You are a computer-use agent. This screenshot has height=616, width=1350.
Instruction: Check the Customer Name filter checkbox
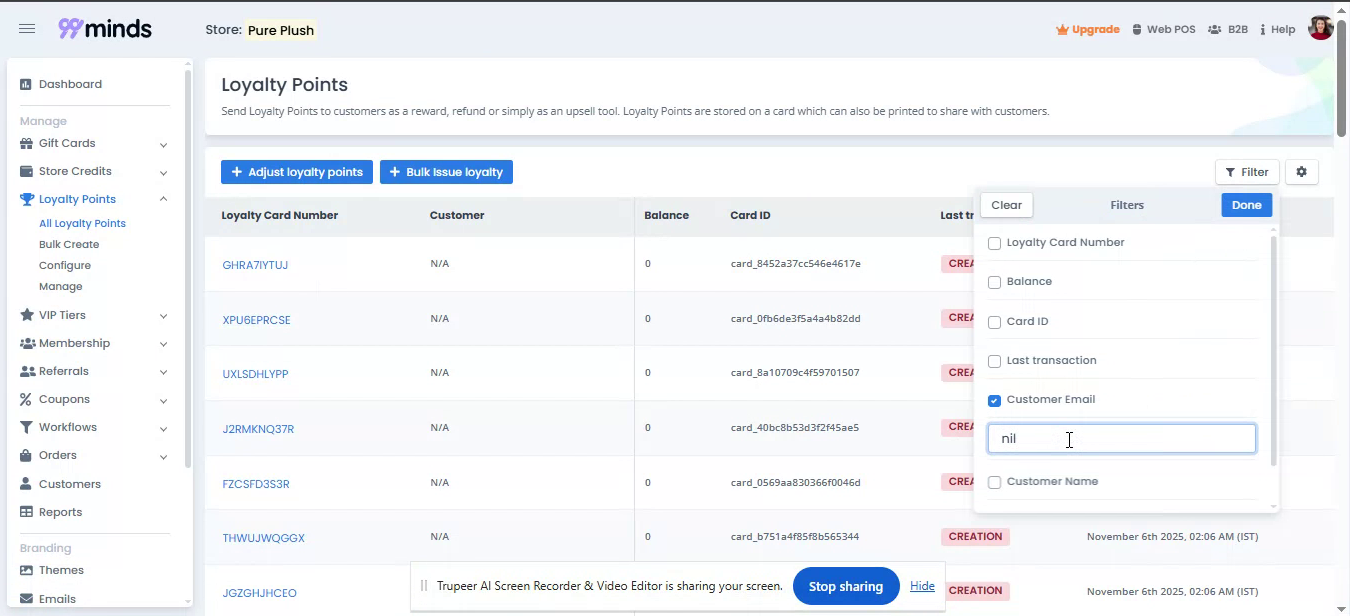click(x=994, y=482)
